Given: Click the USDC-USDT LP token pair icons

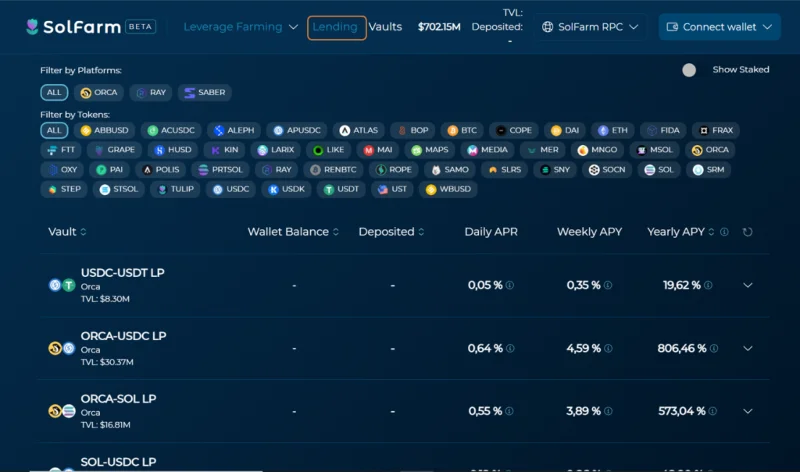Looking at the screenshot, I should click(x=62, y=285).
